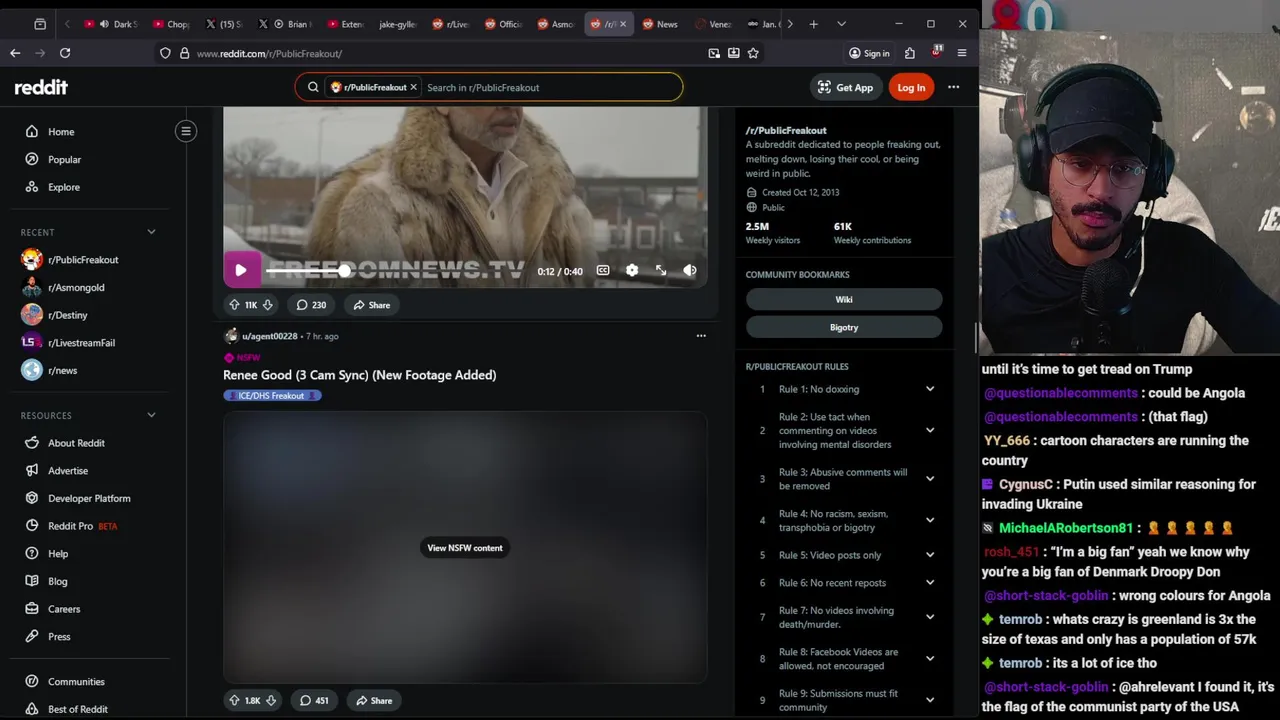Viewport: 1280px width, 720px height.
Task: Expand Rule 3: Abusive comments
Action: 930,479
